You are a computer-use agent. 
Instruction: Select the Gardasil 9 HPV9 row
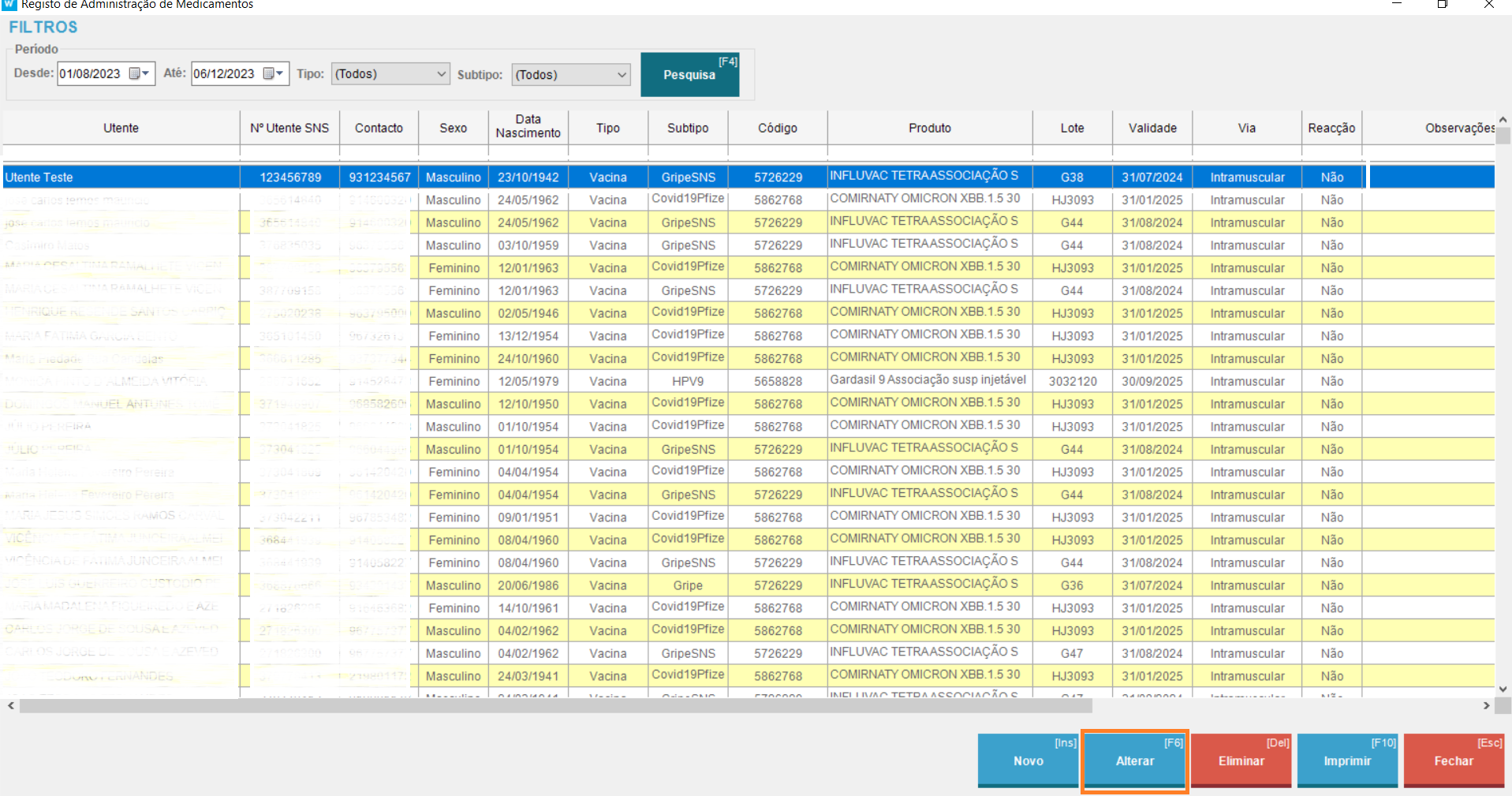[x=928, y=381]
